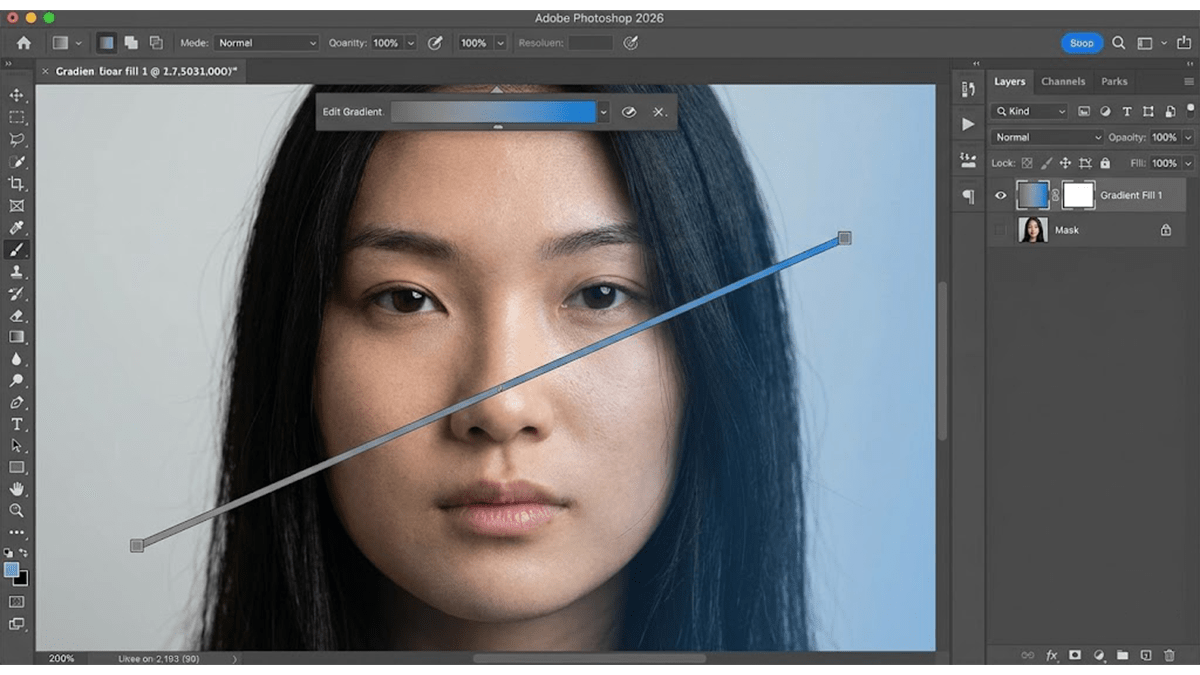Open the layer blend mode Normal dropdown

tap(1048, 137)
